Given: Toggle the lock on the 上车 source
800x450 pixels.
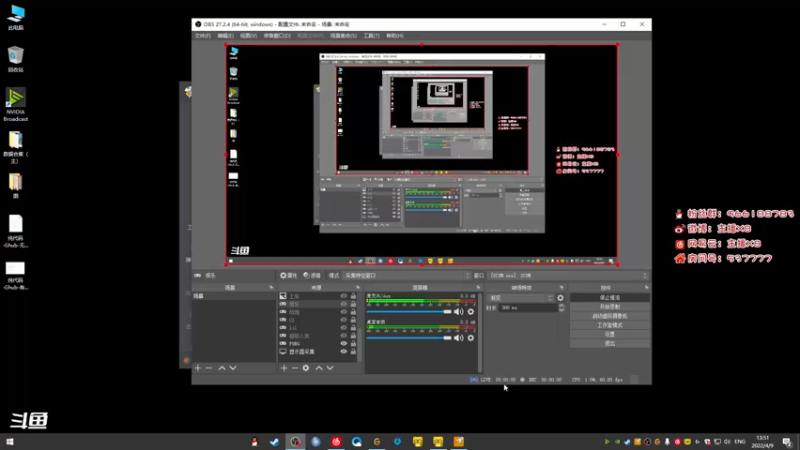Looking at the screenshot, I should pyautogui.click(x=353, y=296).
